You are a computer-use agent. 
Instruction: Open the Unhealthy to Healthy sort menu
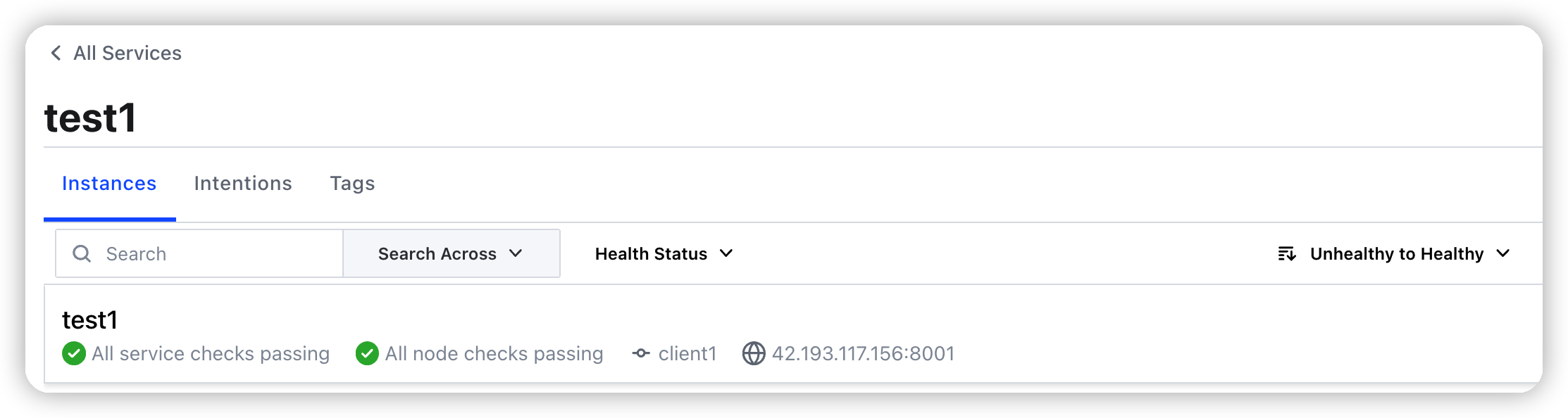point(1394,253)
